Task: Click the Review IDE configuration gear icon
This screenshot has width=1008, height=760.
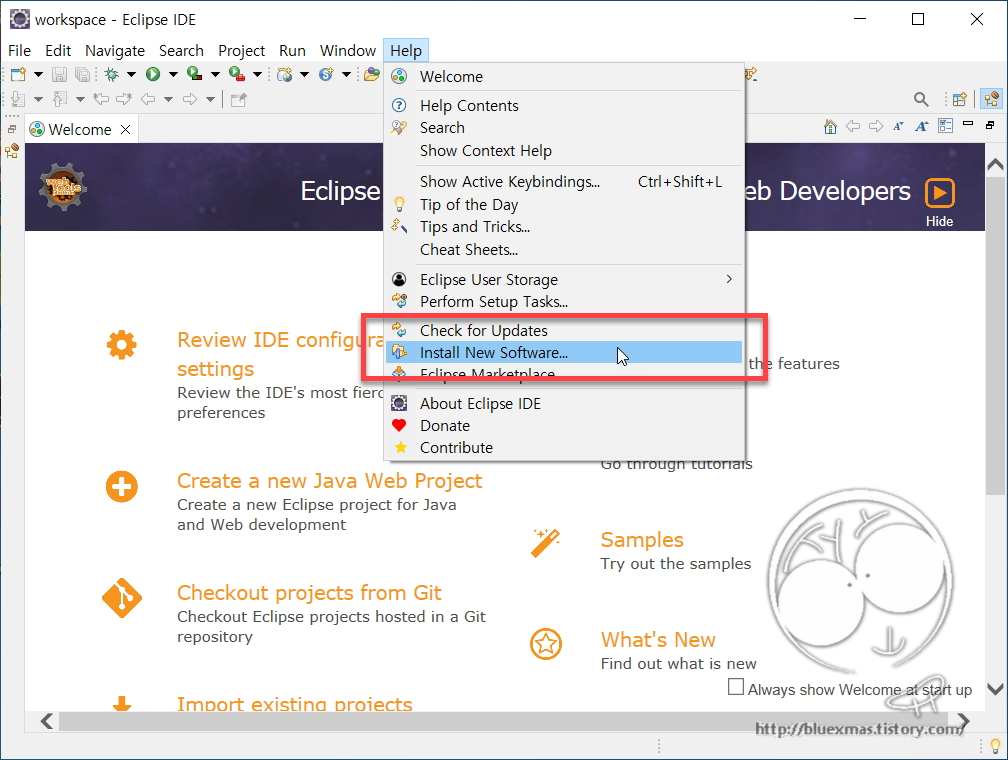Action: click(122, 345)
